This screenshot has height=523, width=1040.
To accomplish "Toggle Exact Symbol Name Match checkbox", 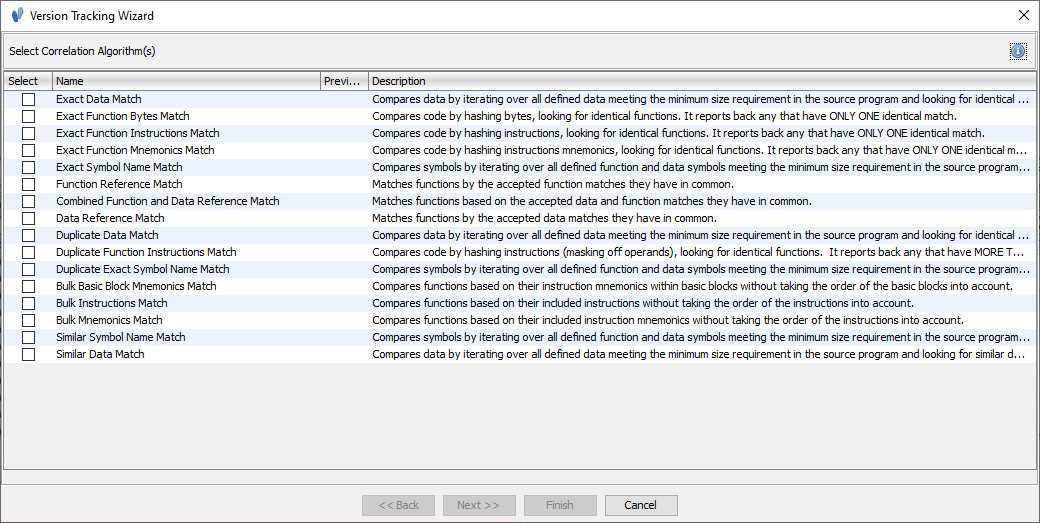I will [x=29, y=167].
